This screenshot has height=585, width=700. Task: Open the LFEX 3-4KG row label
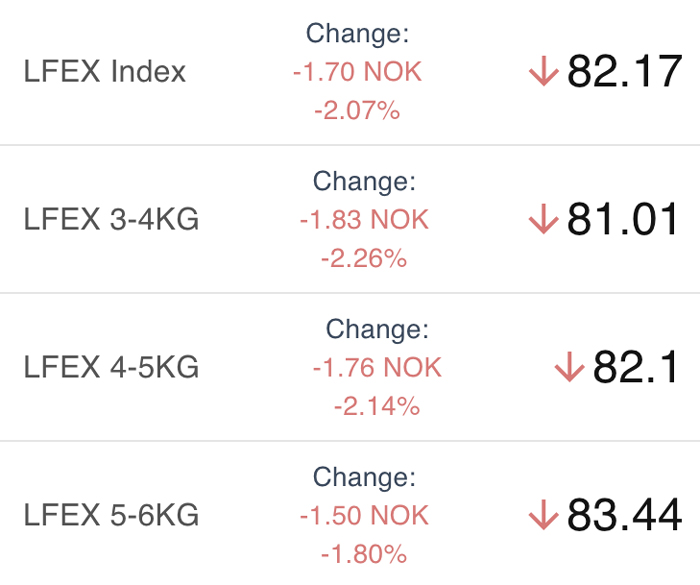click(x=111, y=219)
